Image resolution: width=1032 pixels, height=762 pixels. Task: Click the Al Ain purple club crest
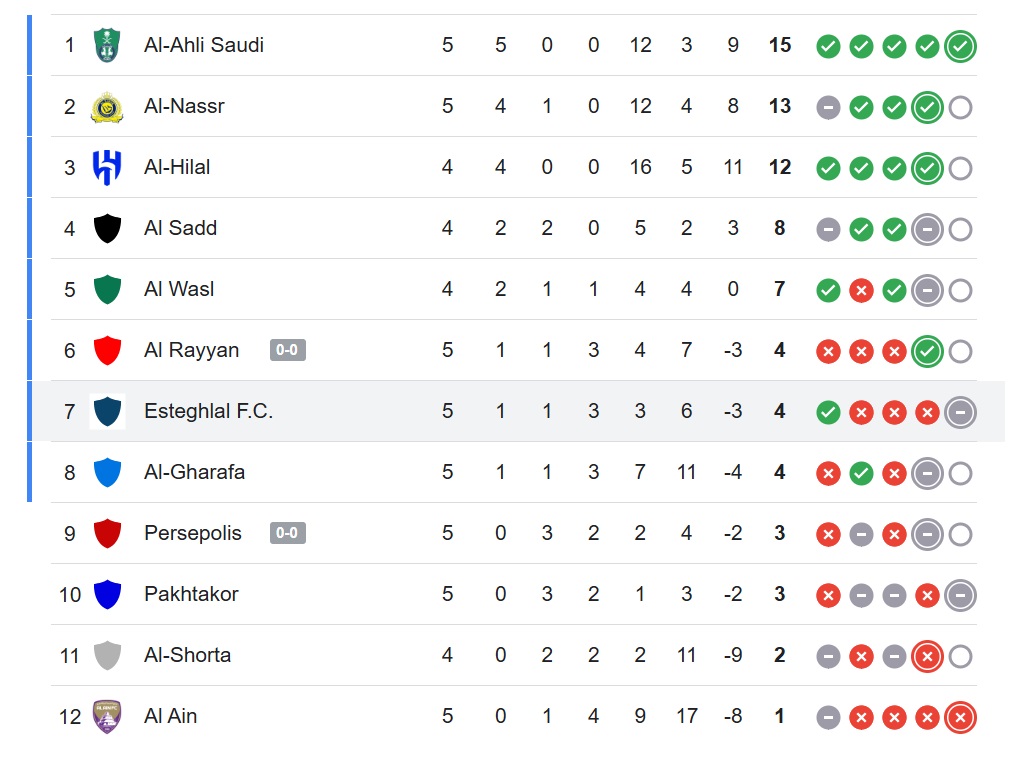tap(107, 716)
